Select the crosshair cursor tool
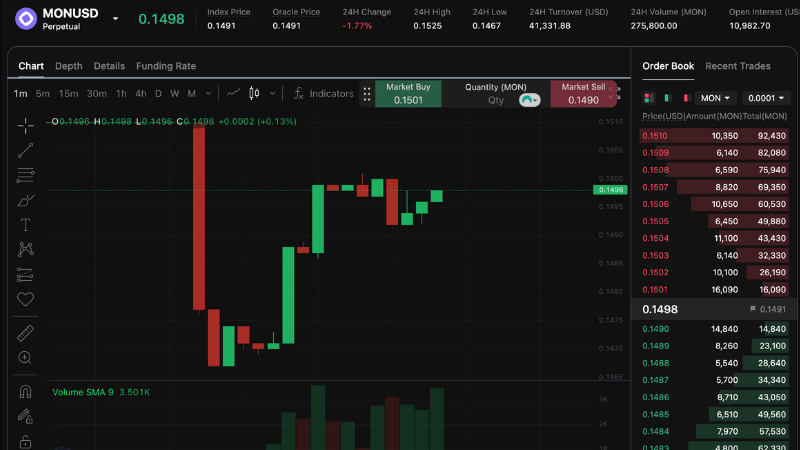800x450 pixels. [25, 124]
